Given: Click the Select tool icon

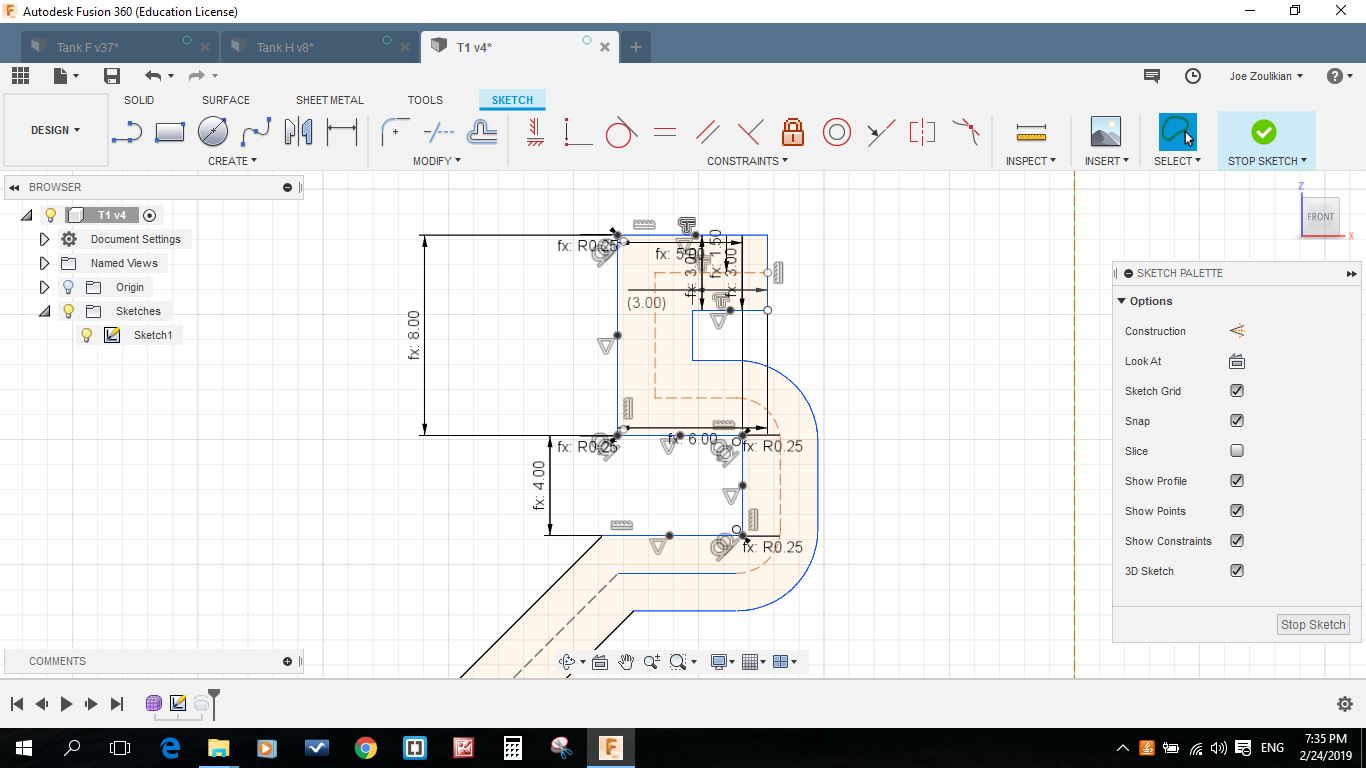Looking at the screenshot, I should pos(1177,132).
